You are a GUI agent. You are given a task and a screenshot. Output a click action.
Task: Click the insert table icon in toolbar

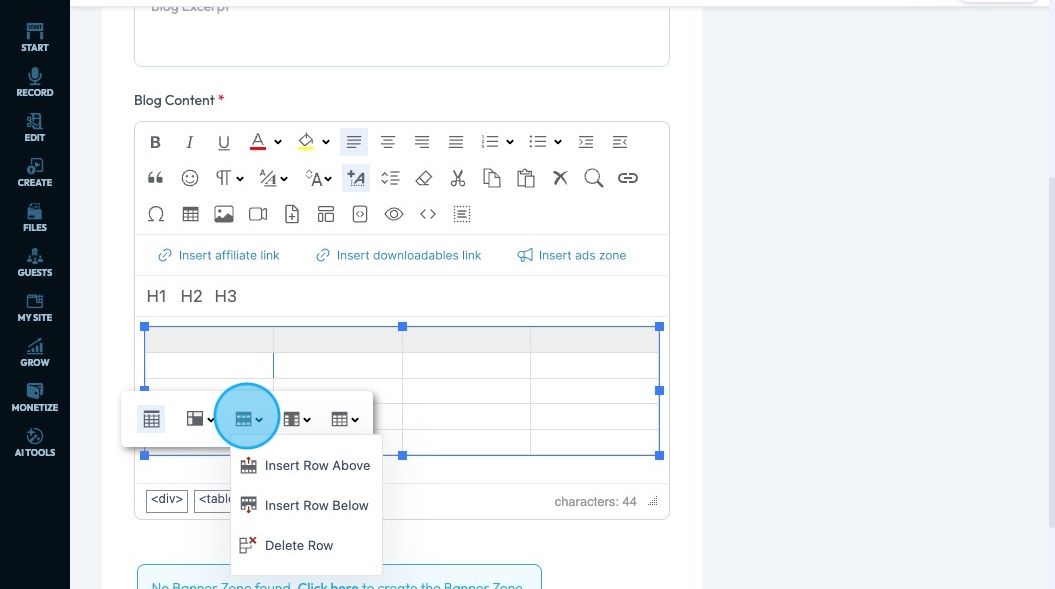point(190,214)
